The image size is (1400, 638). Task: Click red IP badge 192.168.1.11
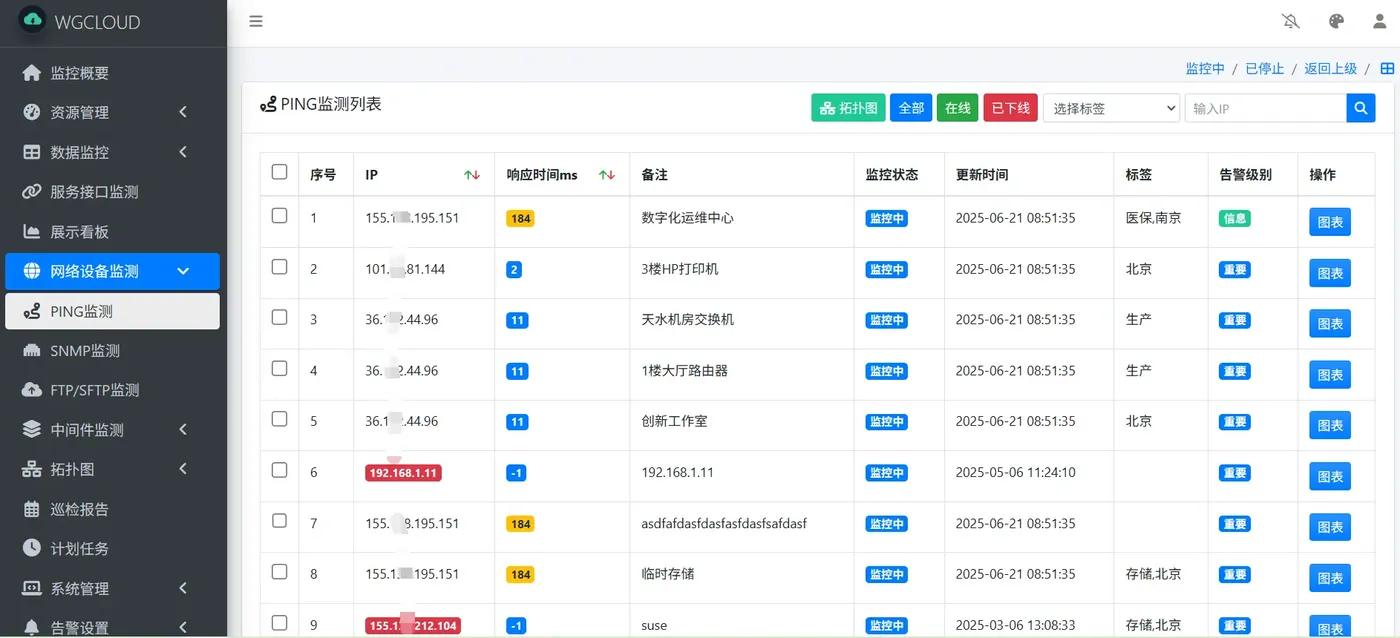404,473
